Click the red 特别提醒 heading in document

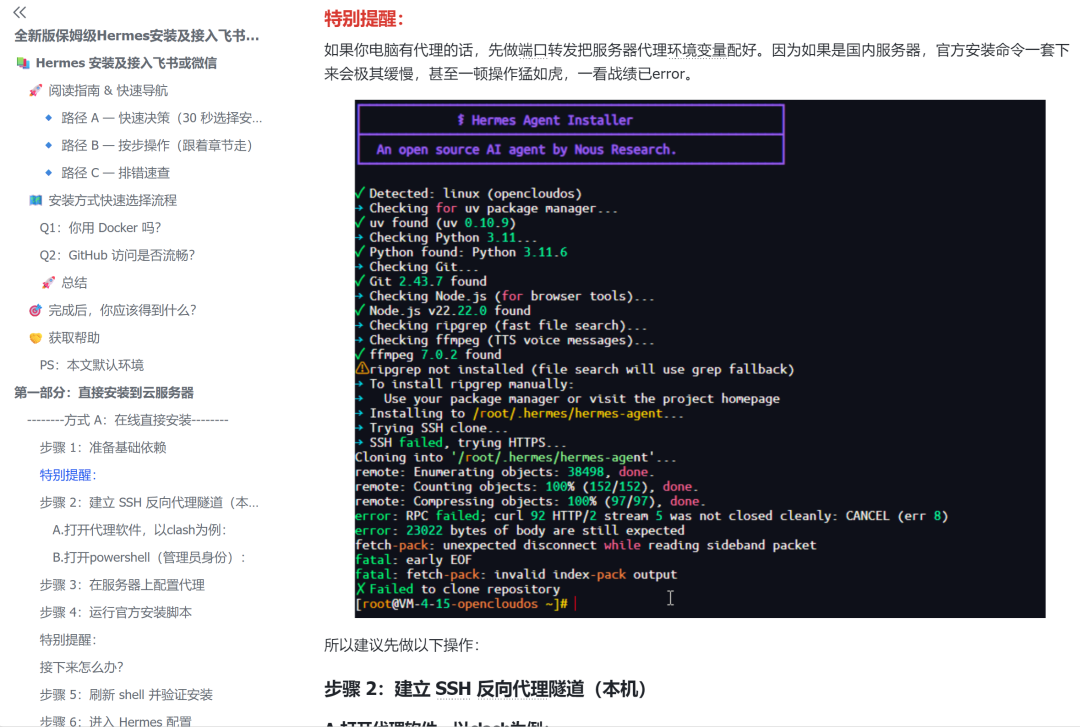point(364,19)
